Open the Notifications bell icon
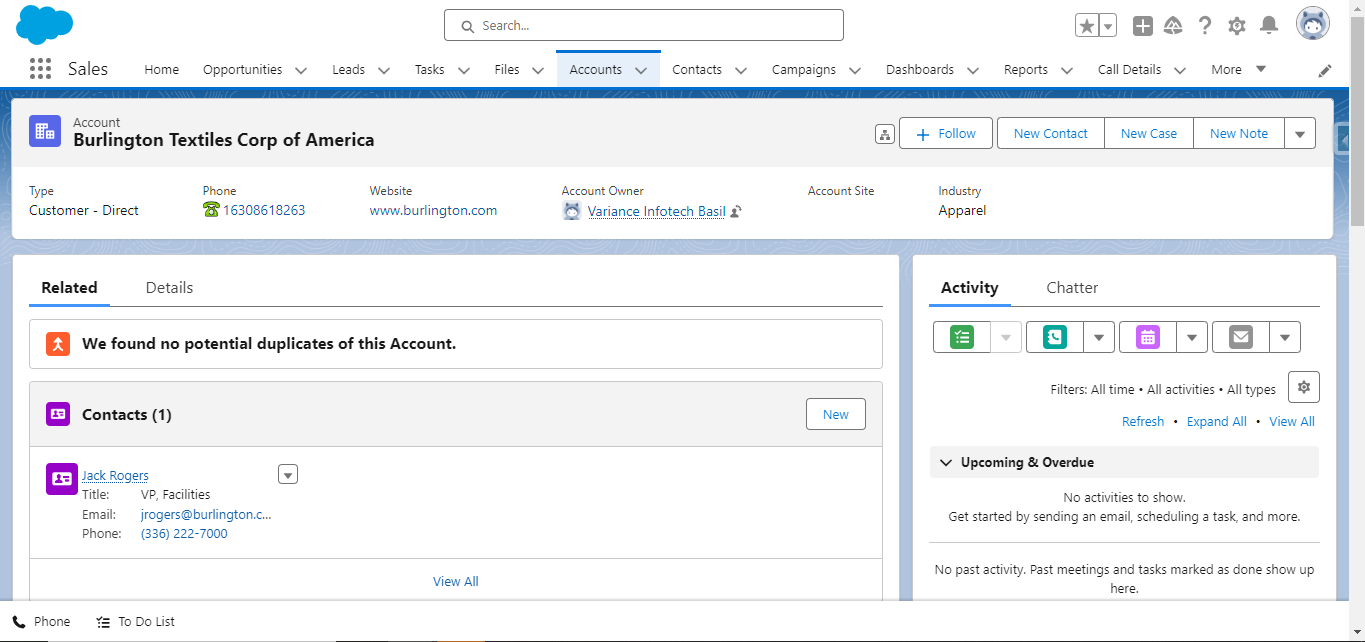The image size is (1365, 642). [x=1269, y=26]
